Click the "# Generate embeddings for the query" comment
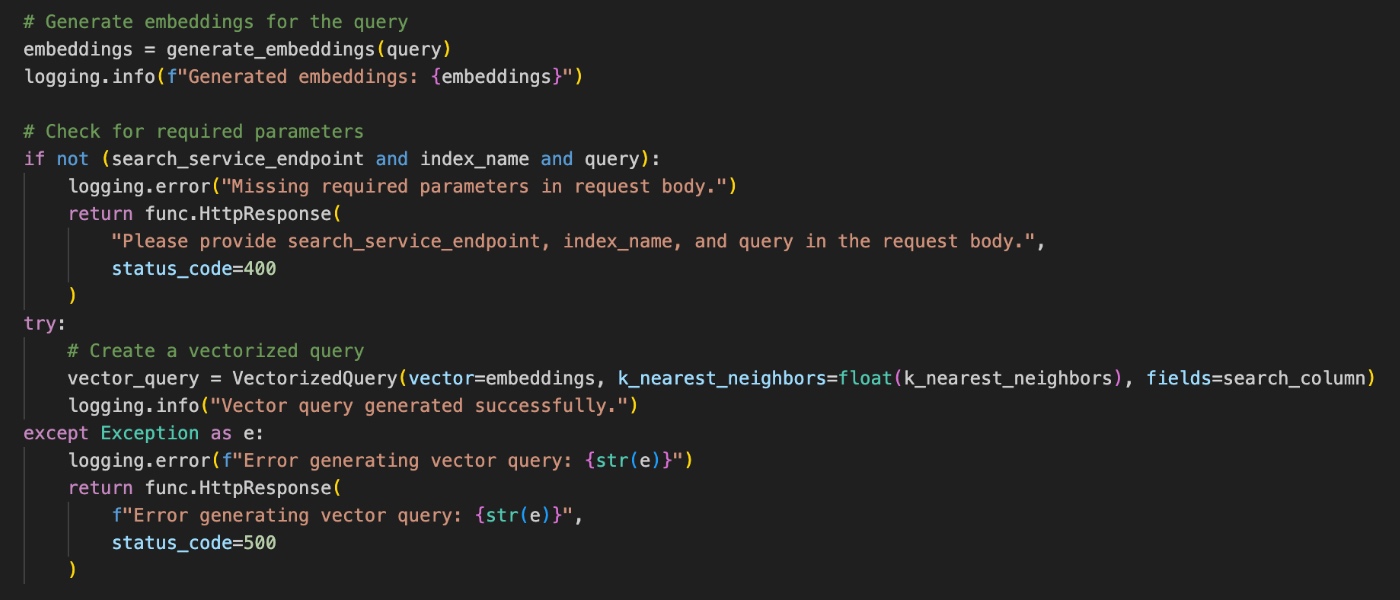The height and width of the screenshot is (600, 1400). 215,22
